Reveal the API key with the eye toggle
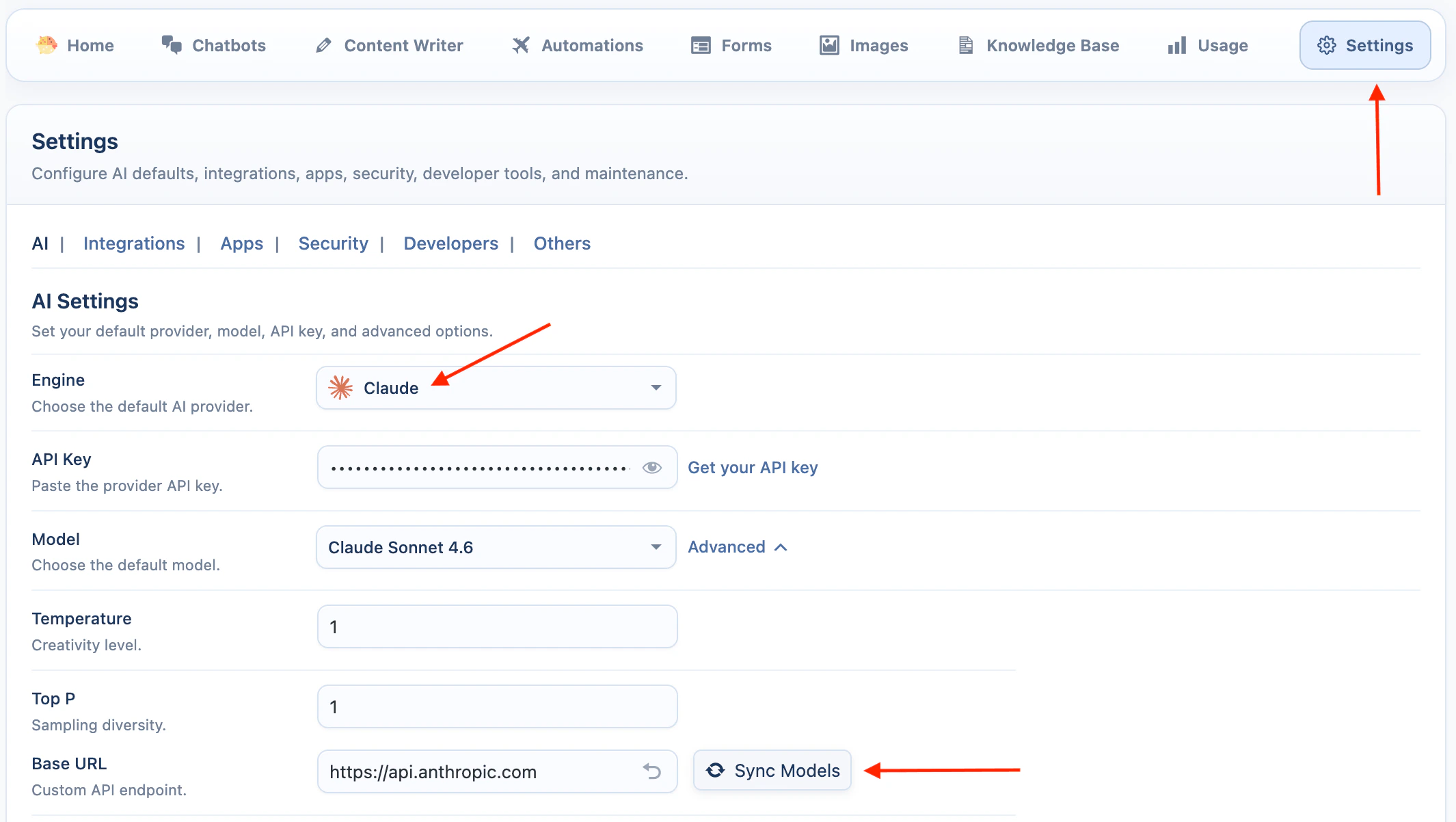Image resolution: width=1456 pixels, height=822 pixels. (652, 467)
